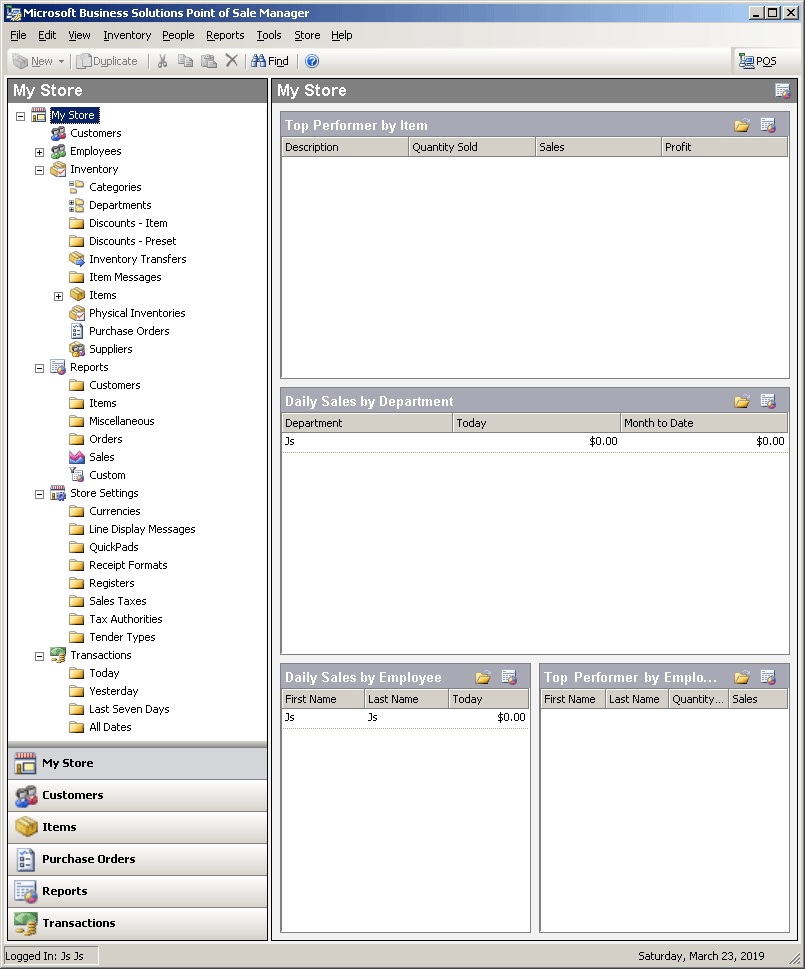Select Suppliers in the Inventory tree

click(x=111, y=349)
